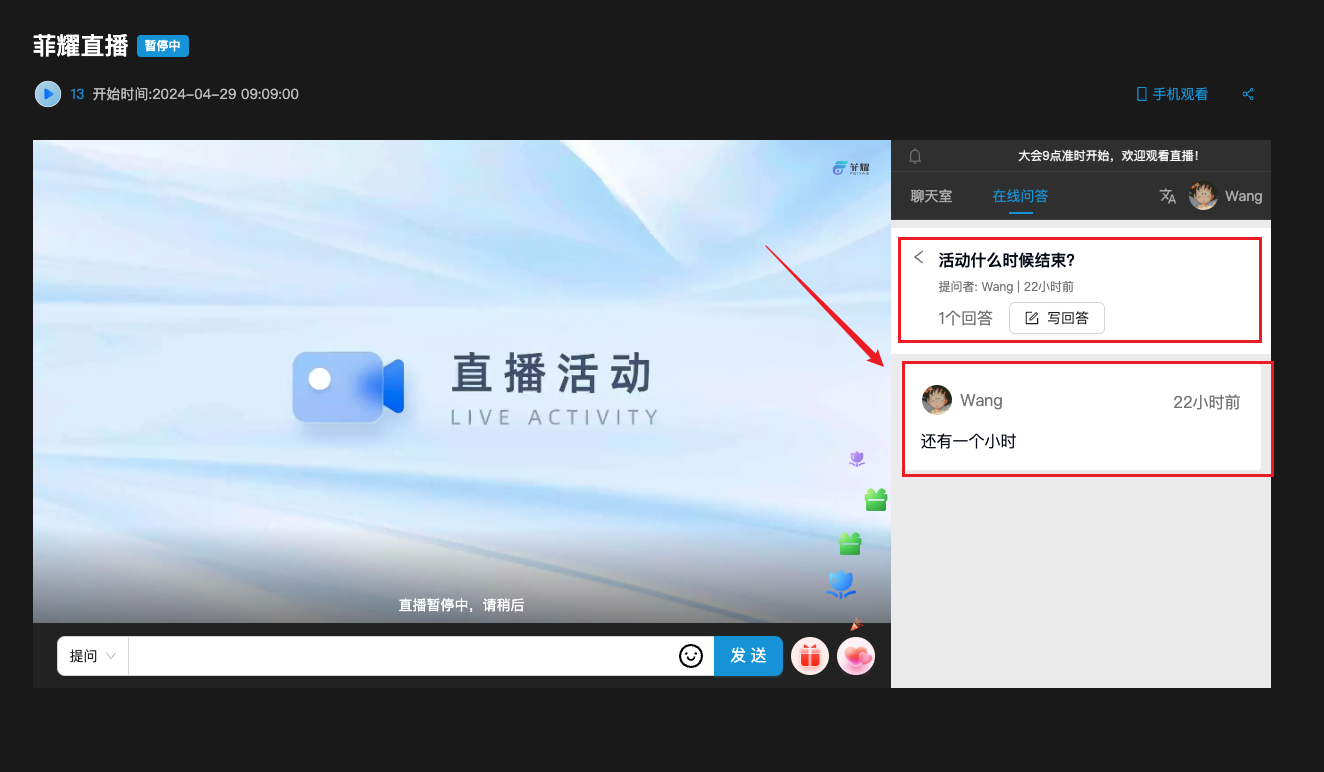Switch to the 聊天室 tab
Screen dimensions: 1324x772
pos(931,196)
